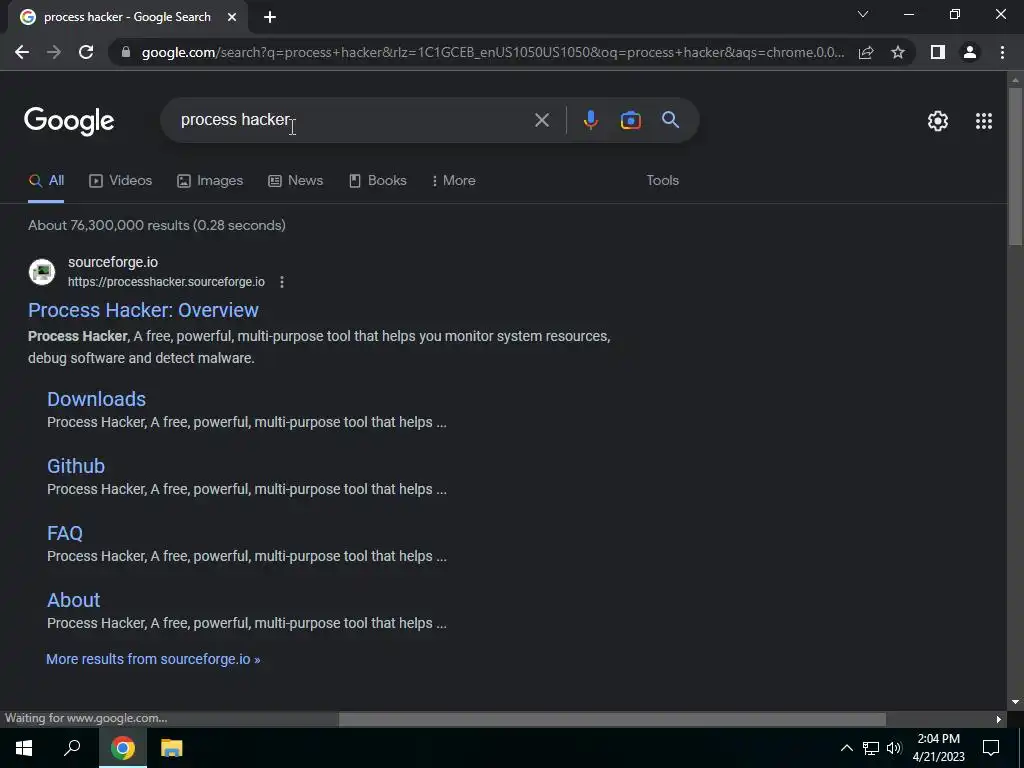Click the processhacker.sourceforge.io URL text
Viewport: 1024px width, 768px height.
(x=167, y=282)
